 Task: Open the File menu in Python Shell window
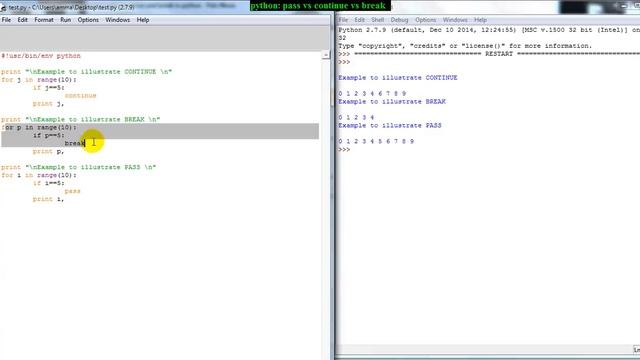click(x=343, y=20)
